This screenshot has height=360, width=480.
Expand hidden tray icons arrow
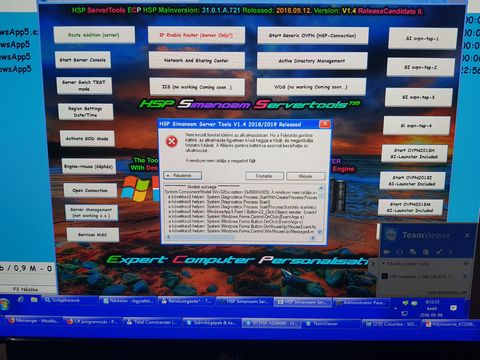coord(396,308)
